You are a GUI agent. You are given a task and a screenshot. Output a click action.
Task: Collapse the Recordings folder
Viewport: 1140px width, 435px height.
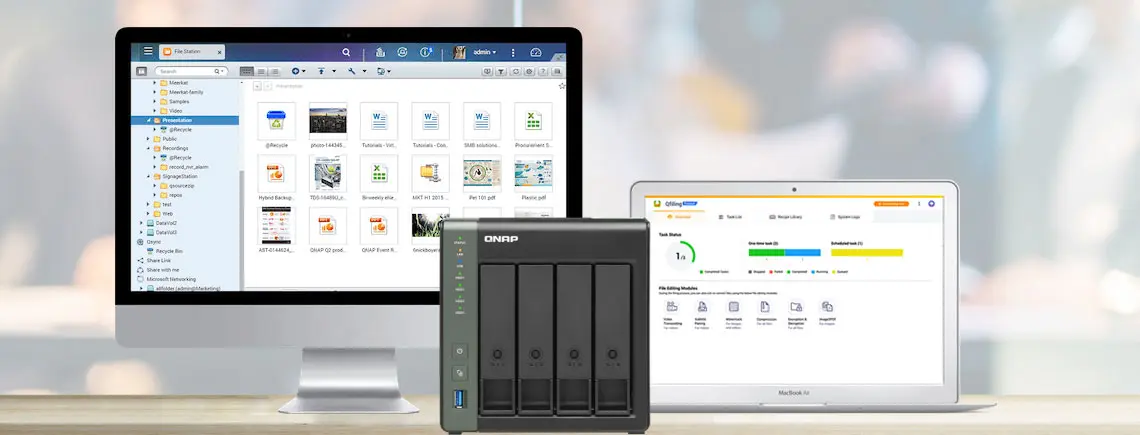(x=149, y=148)
